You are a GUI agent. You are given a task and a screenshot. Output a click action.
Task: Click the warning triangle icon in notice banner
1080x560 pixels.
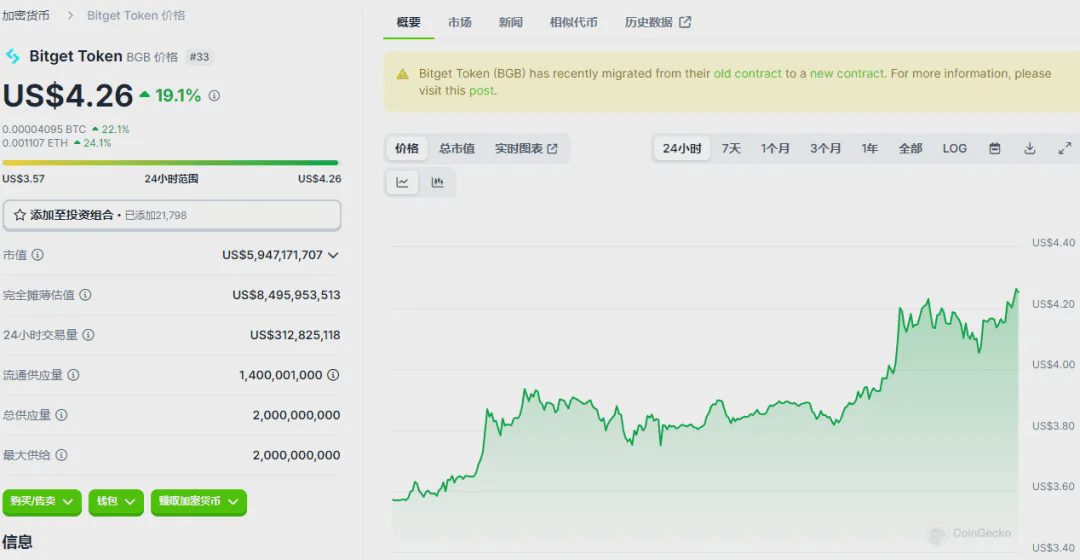click(403, 74)
